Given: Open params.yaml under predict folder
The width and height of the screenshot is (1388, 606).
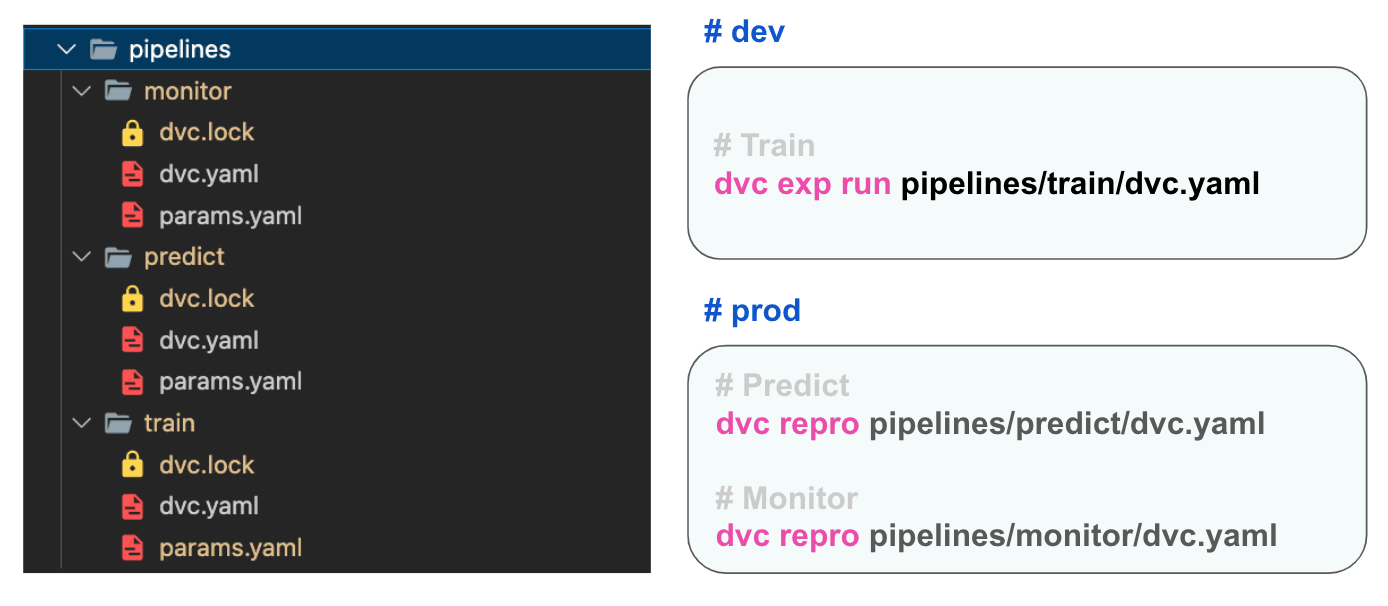Looking at the screenshot, I should 230,382.
